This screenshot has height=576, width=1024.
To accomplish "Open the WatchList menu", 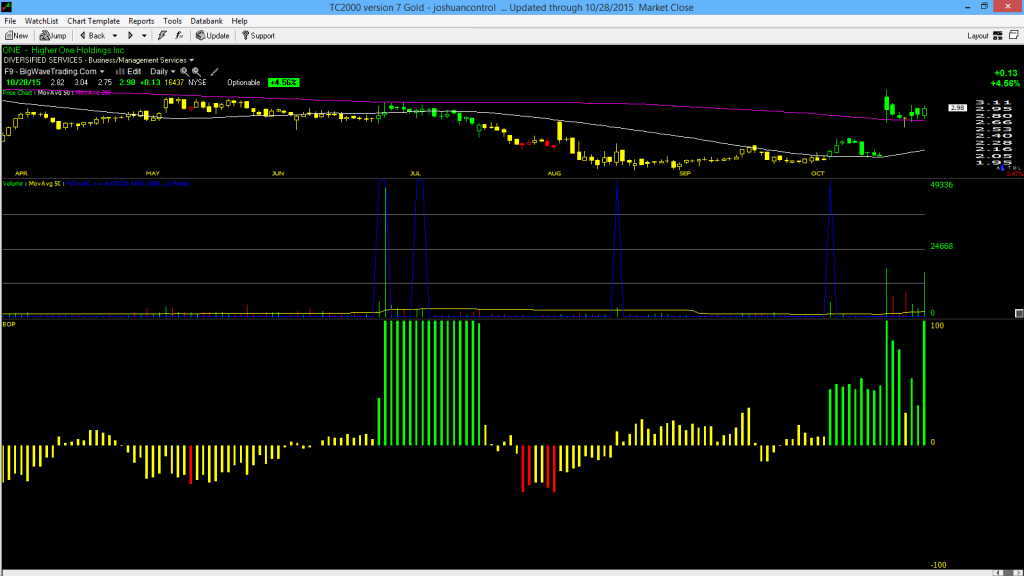I will 41,21.
